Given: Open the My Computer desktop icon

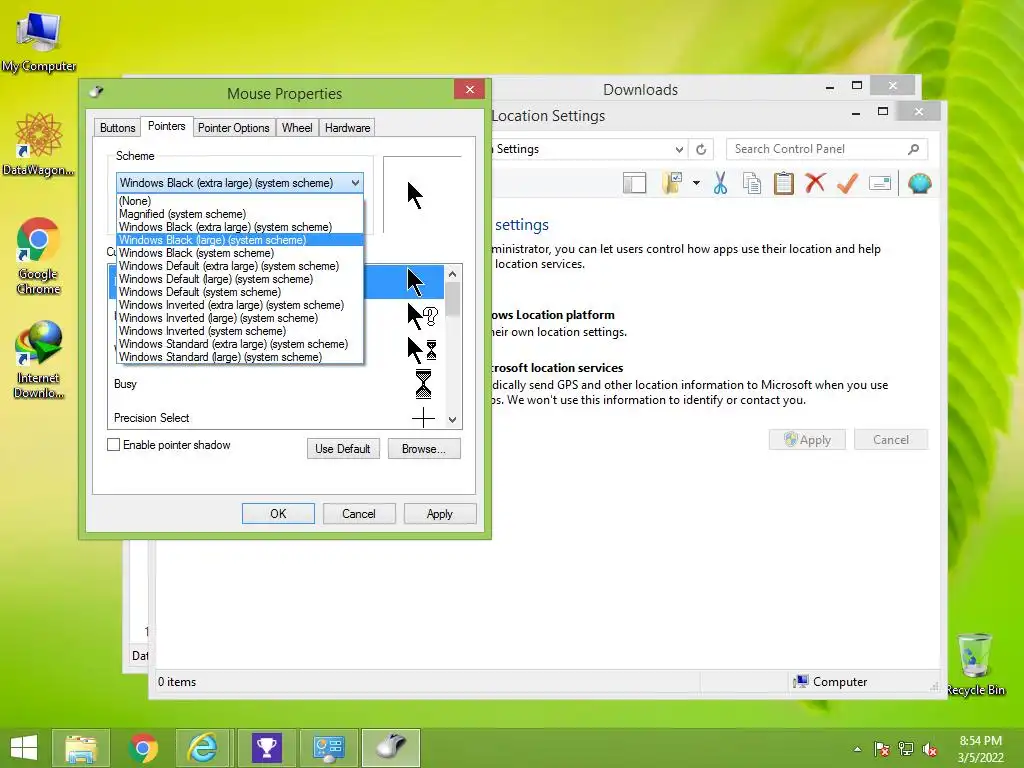Looking at the screenshot, I should pyautogui.click(x=39, y=42).
